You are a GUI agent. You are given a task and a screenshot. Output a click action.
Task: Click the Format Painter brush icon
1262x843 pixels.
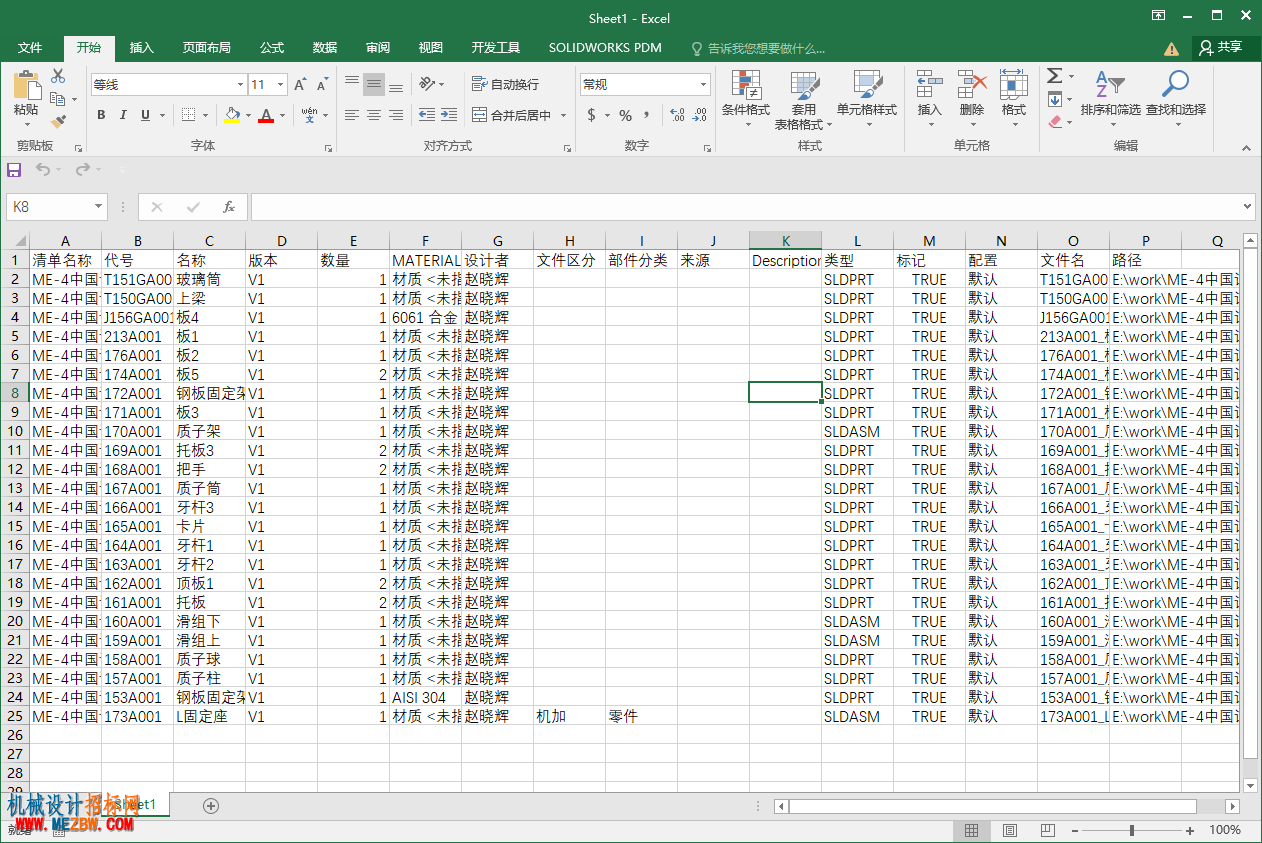point(58,121)
